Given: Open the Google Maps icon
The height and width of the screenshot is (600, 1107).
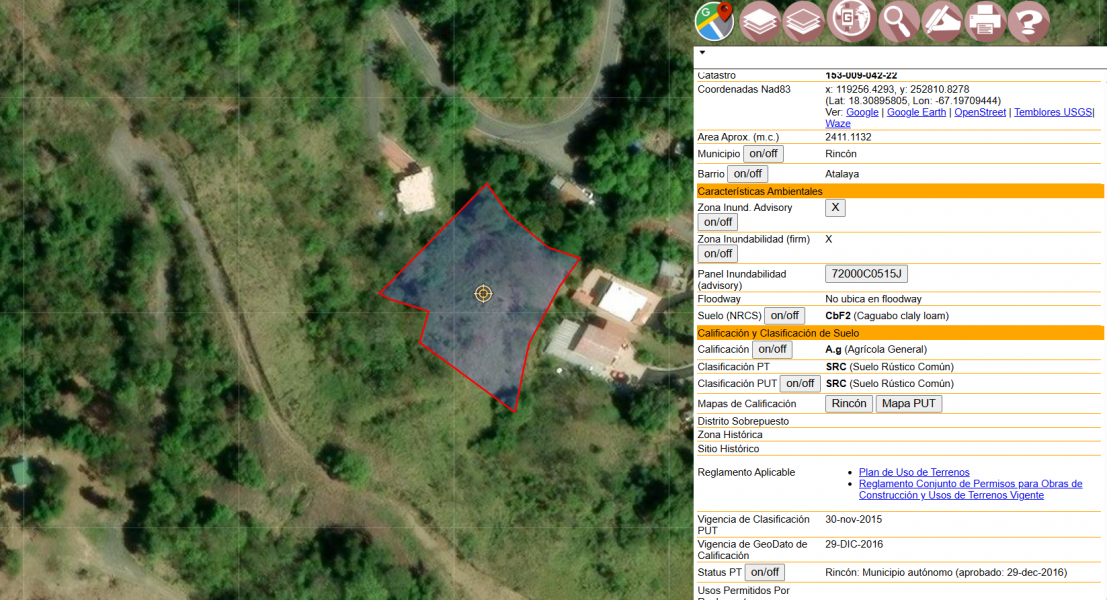Looking at the screenshot, I should coord(715,21).
